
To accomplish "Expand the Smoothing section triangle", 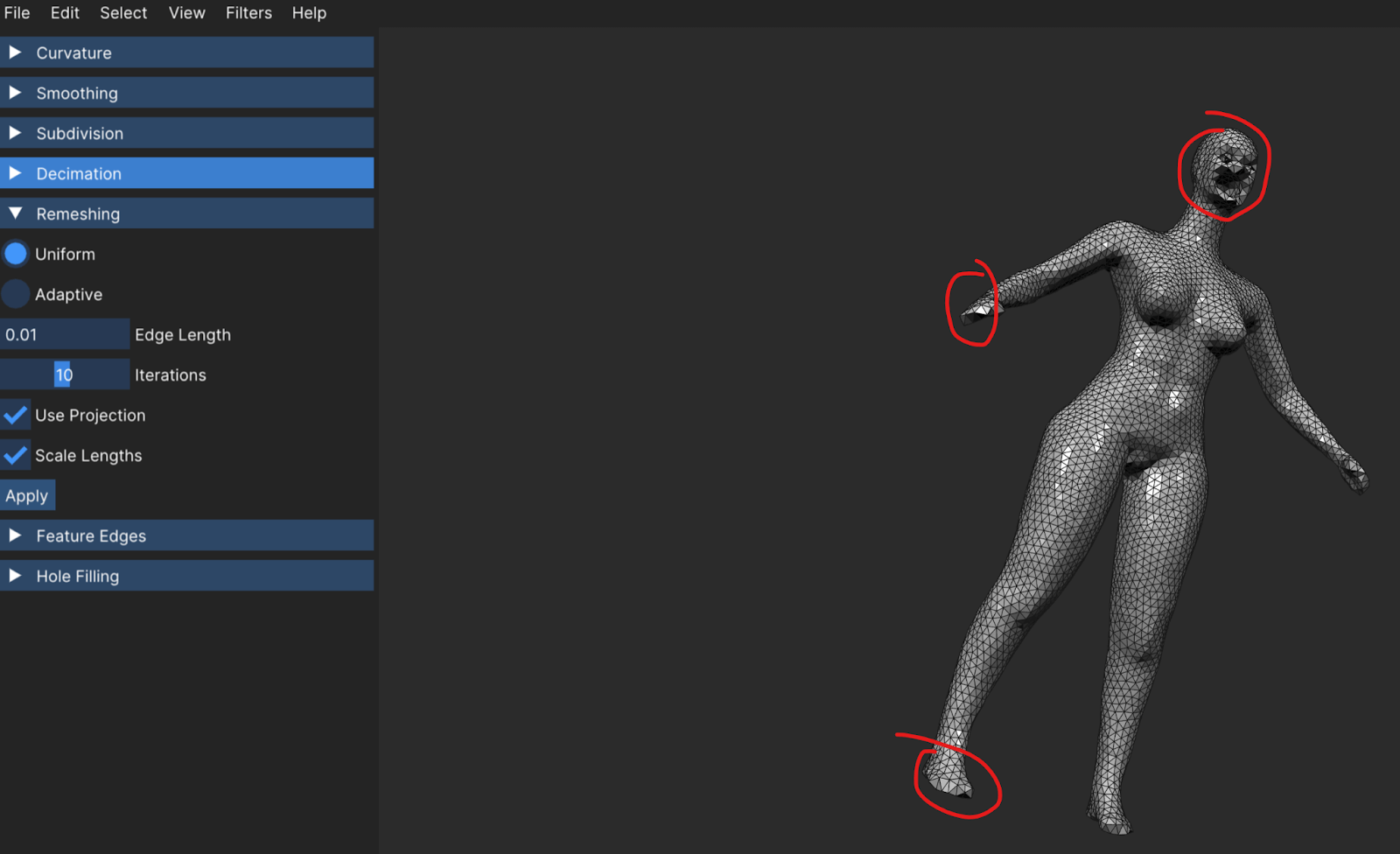I will (15, 93).
